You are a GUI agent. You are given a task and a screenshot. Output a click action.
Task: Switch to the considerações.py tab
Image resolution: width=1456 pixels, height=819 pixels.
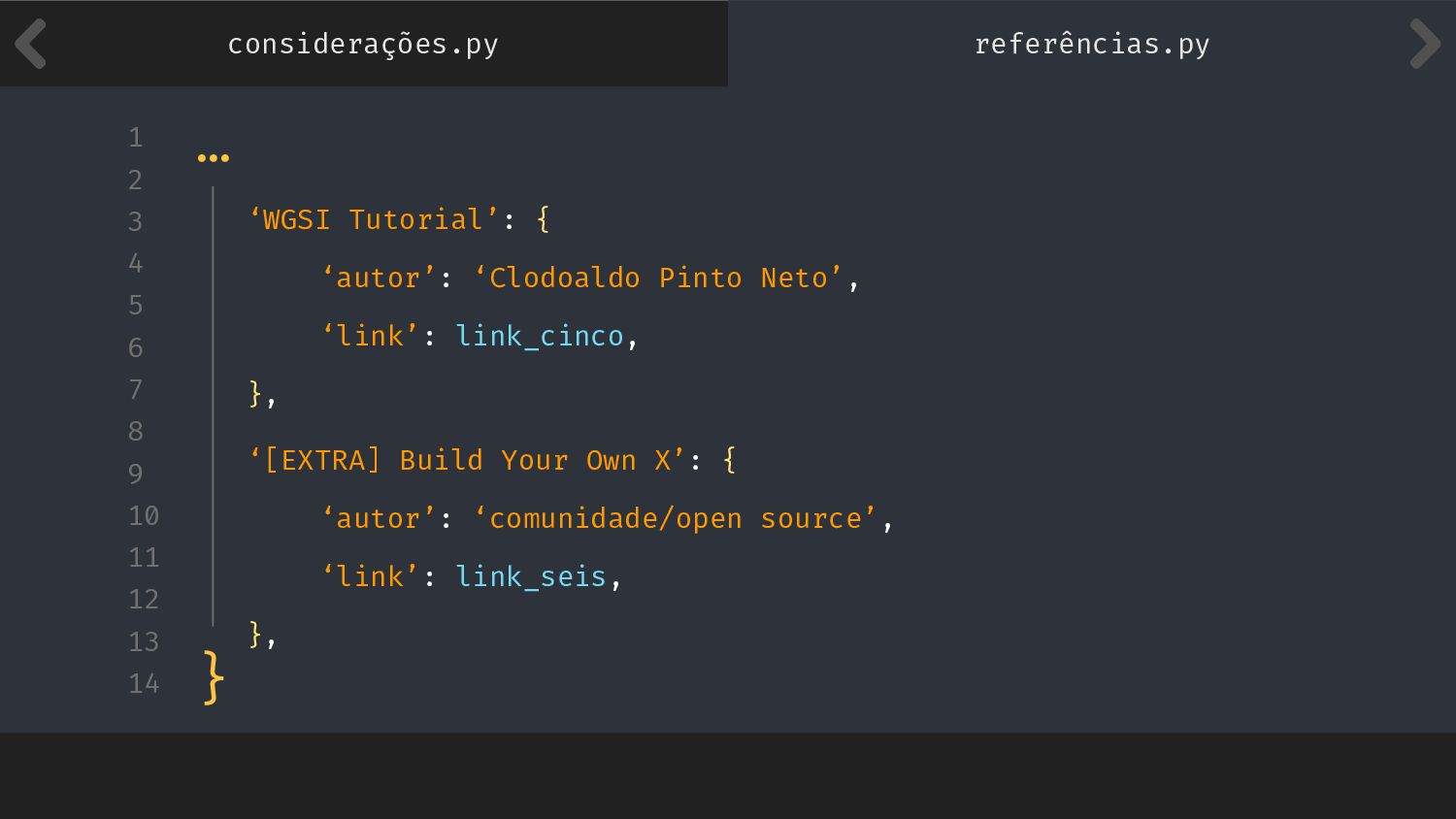point(363,44)
